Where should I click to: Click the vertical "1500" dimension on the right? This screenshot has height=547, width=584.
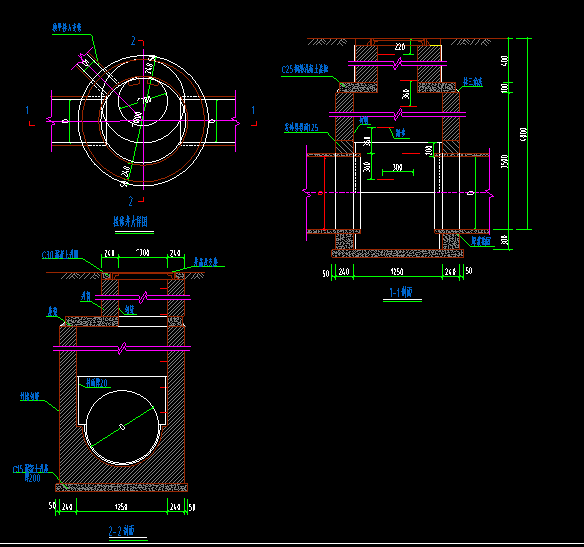pos(505,161)
